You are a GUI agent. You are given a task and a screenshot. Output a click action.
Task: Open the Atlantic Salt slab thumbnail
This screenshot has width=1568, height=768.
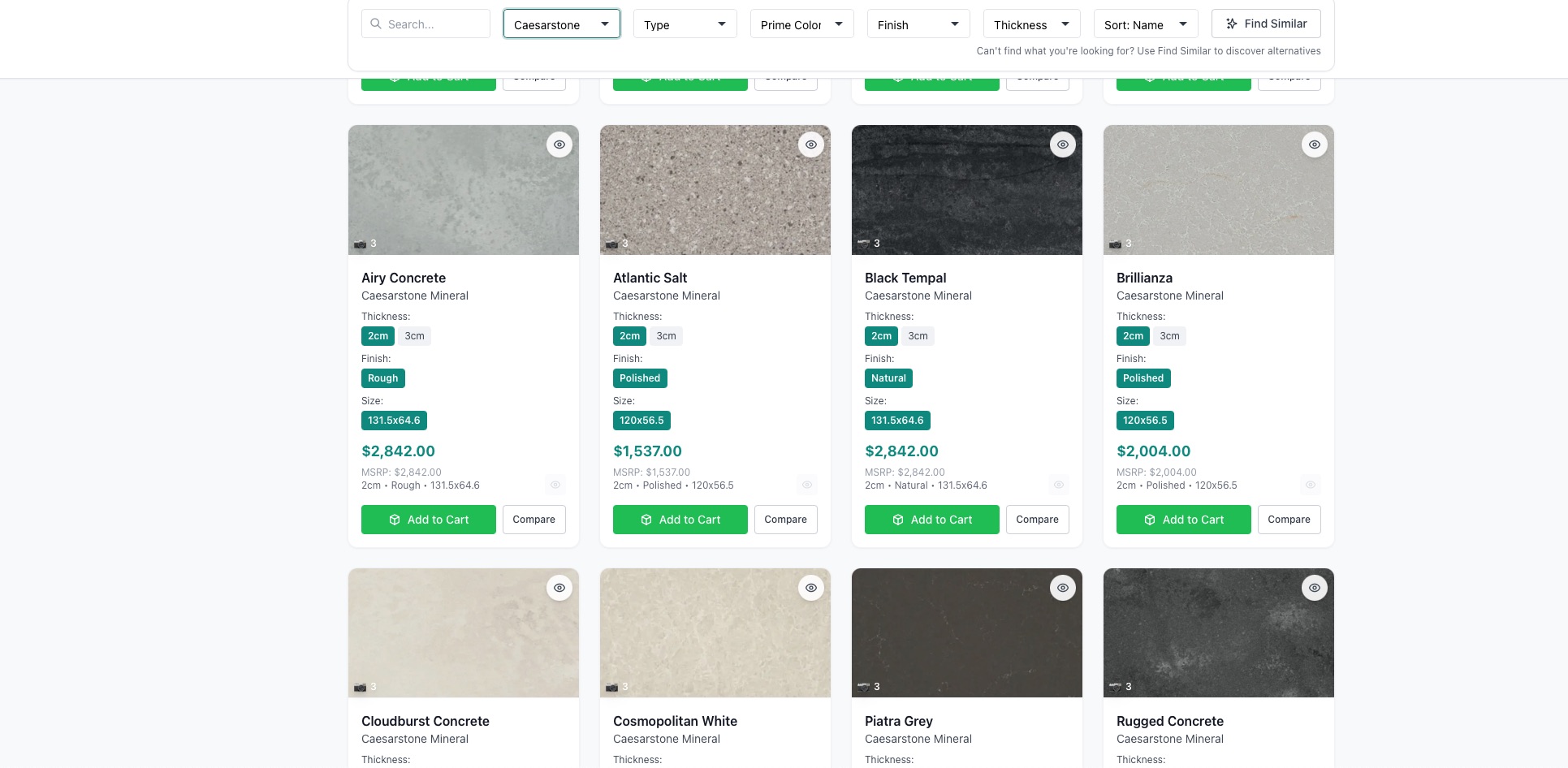point(715,190)
